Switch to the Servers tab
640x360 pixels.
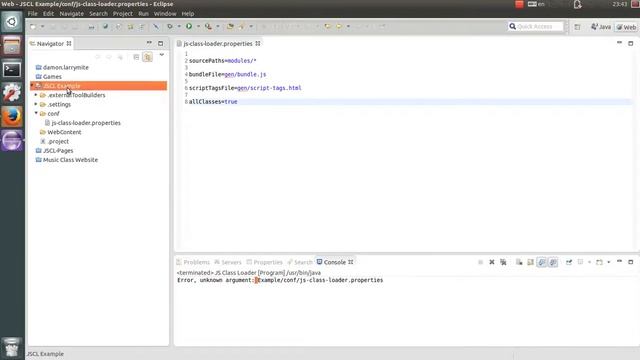pos(228,262)
